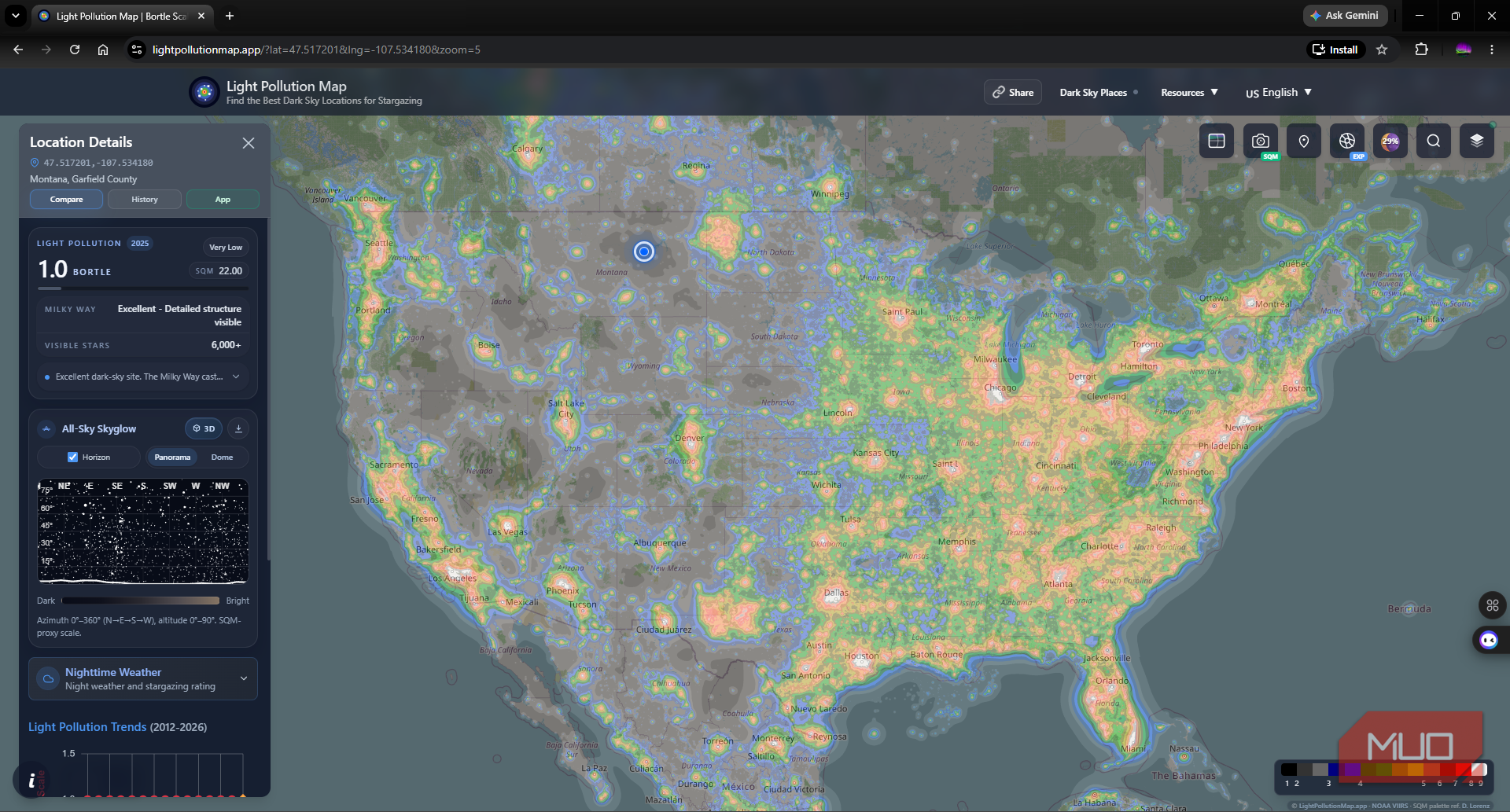Select the App tab

point(223,200)
